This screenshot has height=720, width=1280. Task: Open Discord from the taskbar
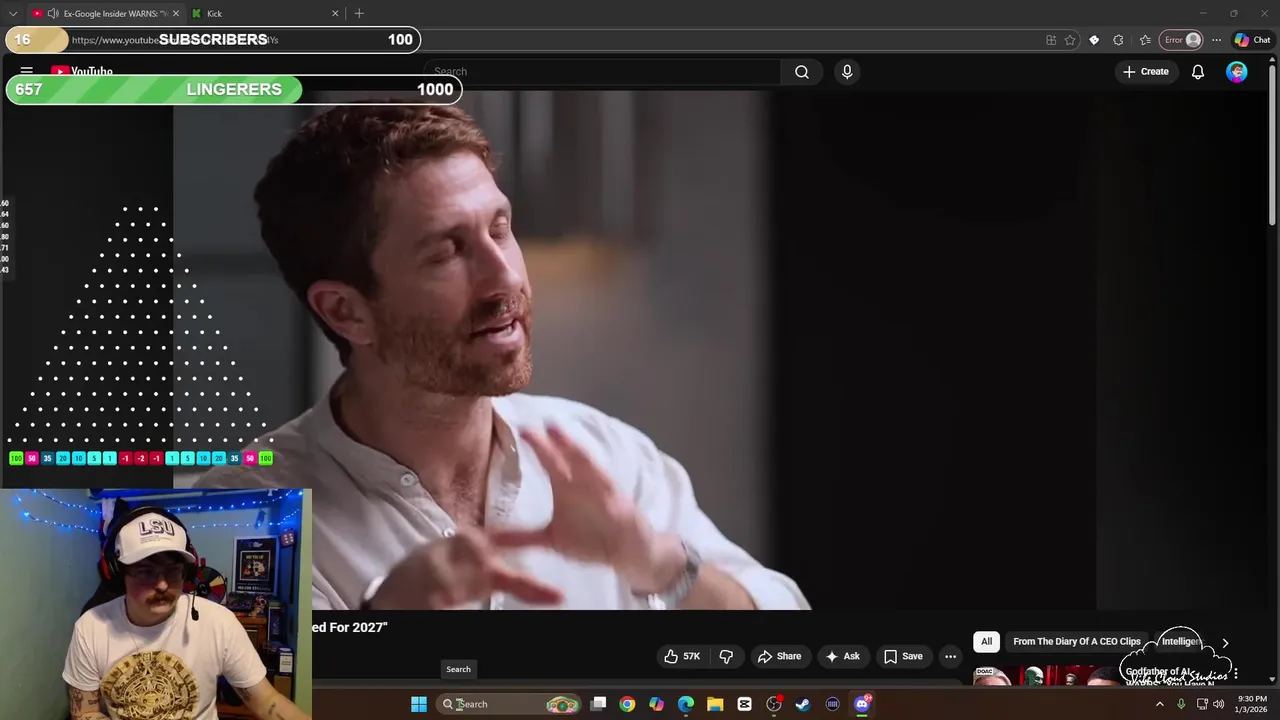862,704
